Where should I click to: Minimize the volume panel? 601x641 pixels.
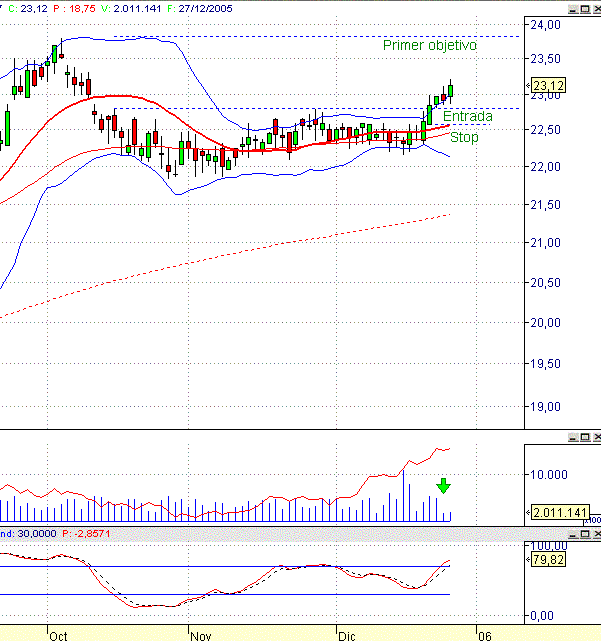573,437
